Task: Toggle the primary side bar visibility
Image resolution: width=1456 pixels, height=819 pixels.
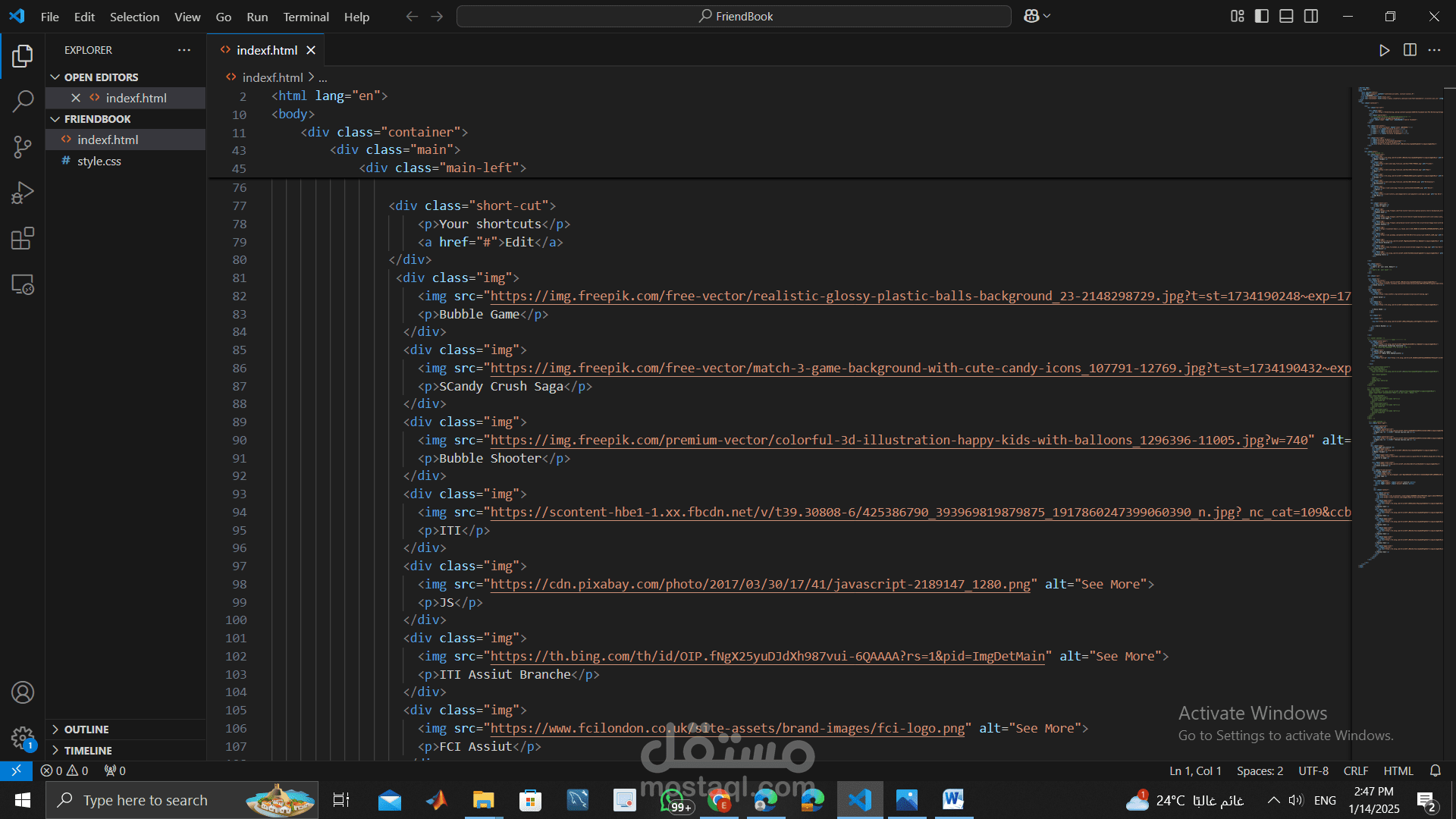Action: [x=1262, y=16]
